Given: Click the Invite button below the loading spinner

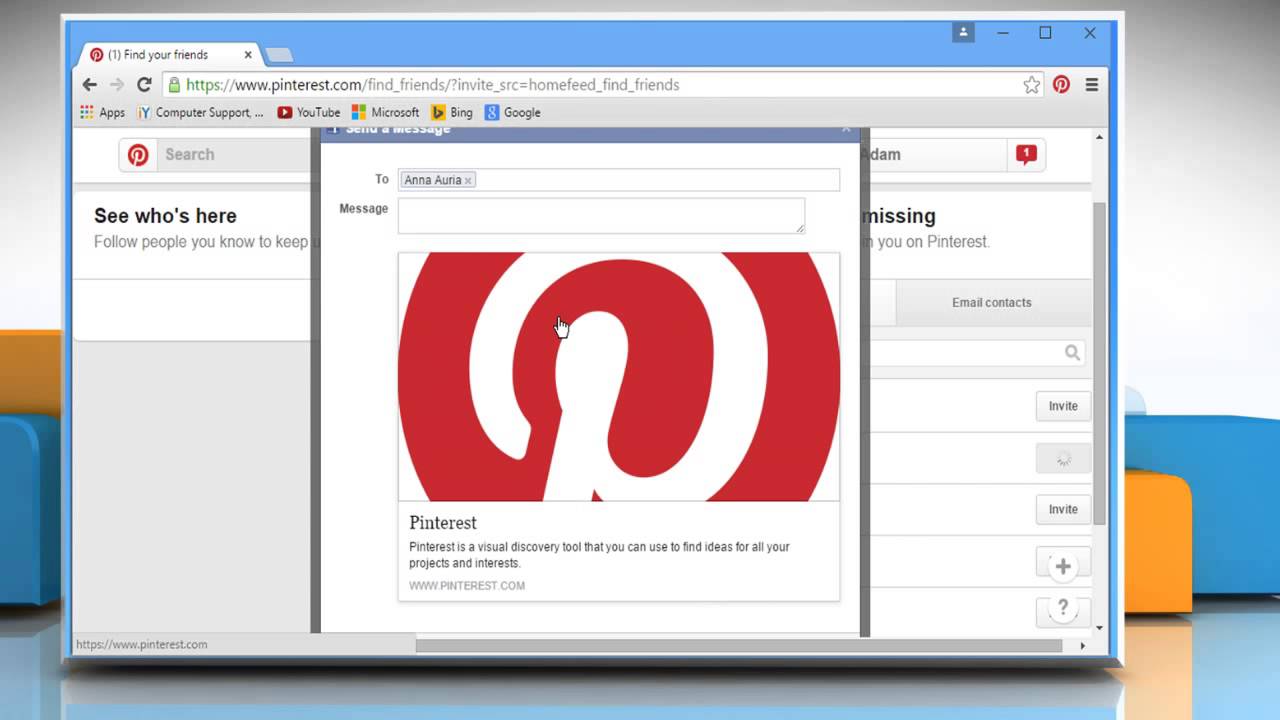Looking at the screenshot, I should pos(1063,509).
